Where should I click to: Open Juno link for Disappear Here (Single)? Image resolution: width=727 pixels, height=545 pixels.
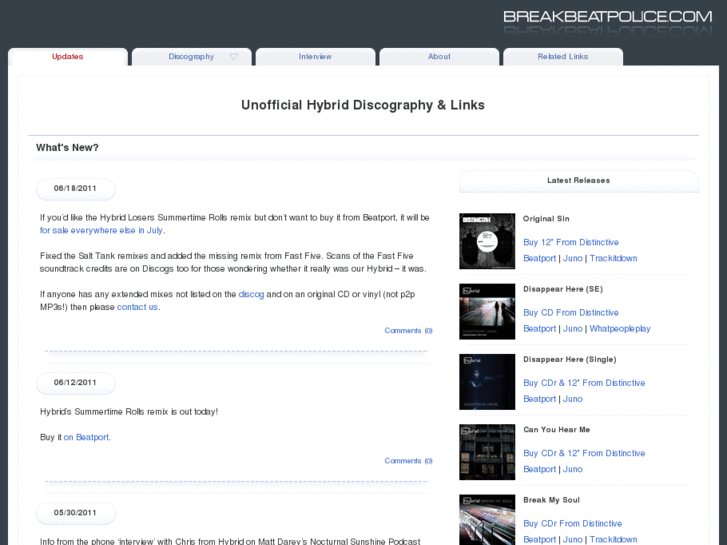click(573, 399)
